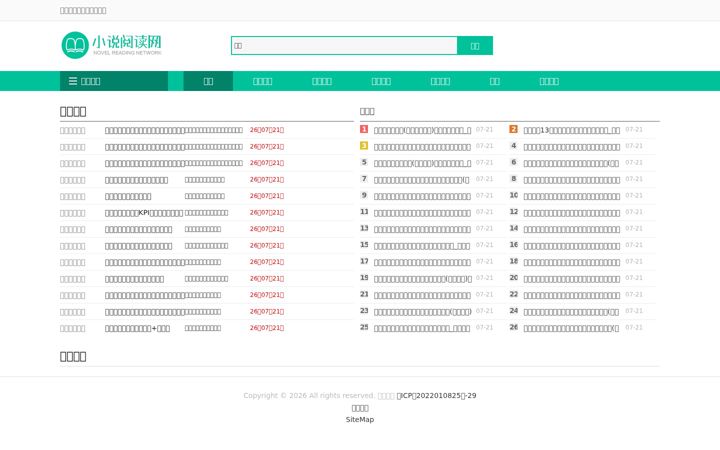Open the ranking title numbered 23
The width and height of the screenshot is (720, 450).
tap(423, 312)
